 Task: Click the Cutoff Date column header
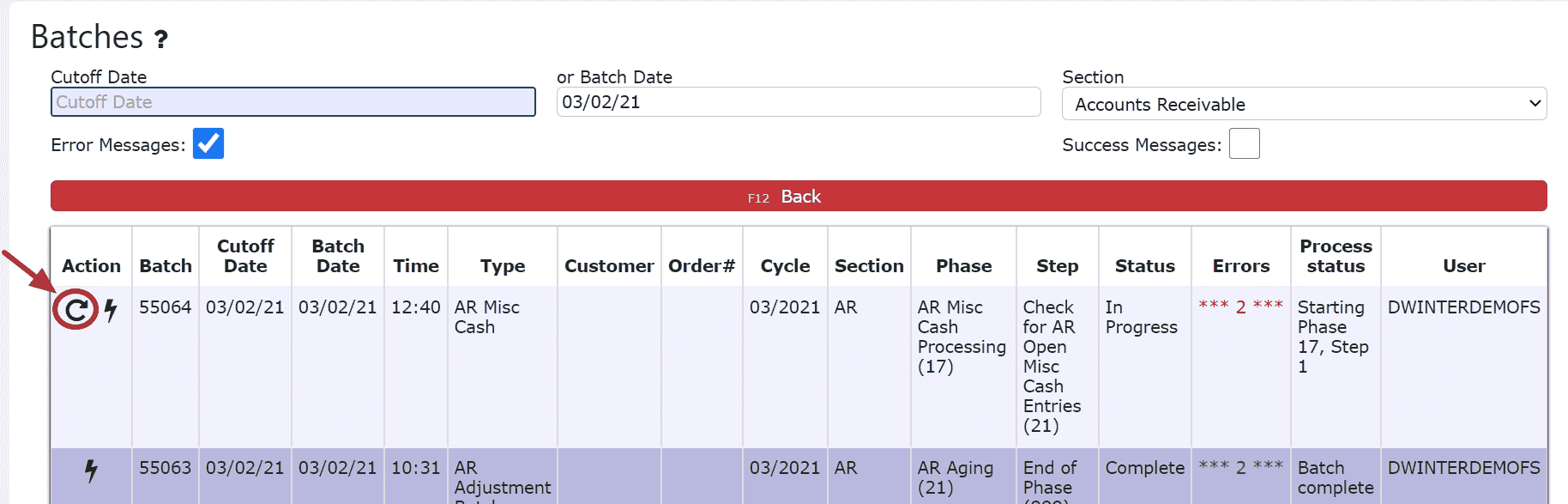tap(245, 256)
